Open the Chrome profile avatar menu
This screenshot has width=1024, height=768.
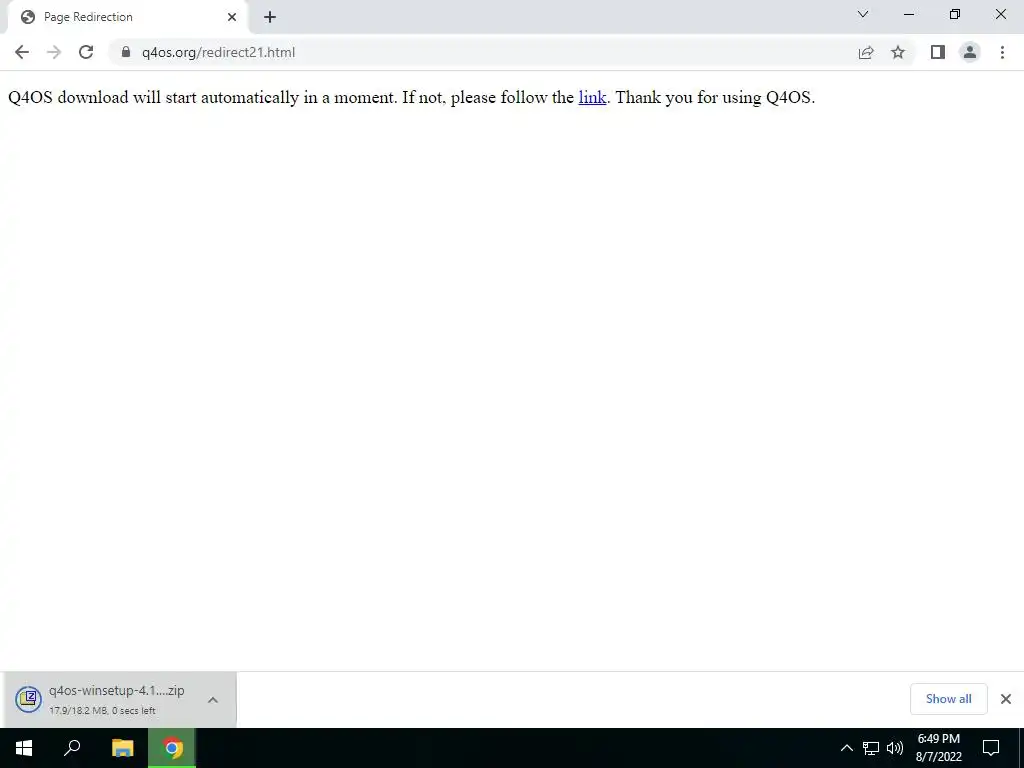click(x=970, y=52)
